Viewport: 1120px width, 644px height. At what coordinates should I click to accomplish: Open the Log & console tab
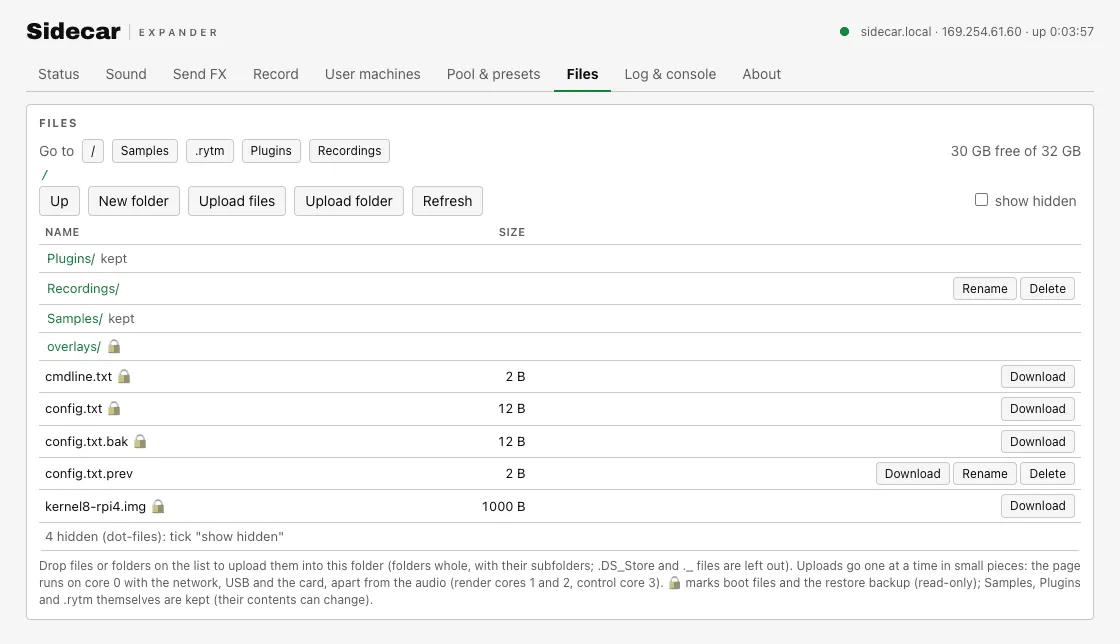(670, 74)
